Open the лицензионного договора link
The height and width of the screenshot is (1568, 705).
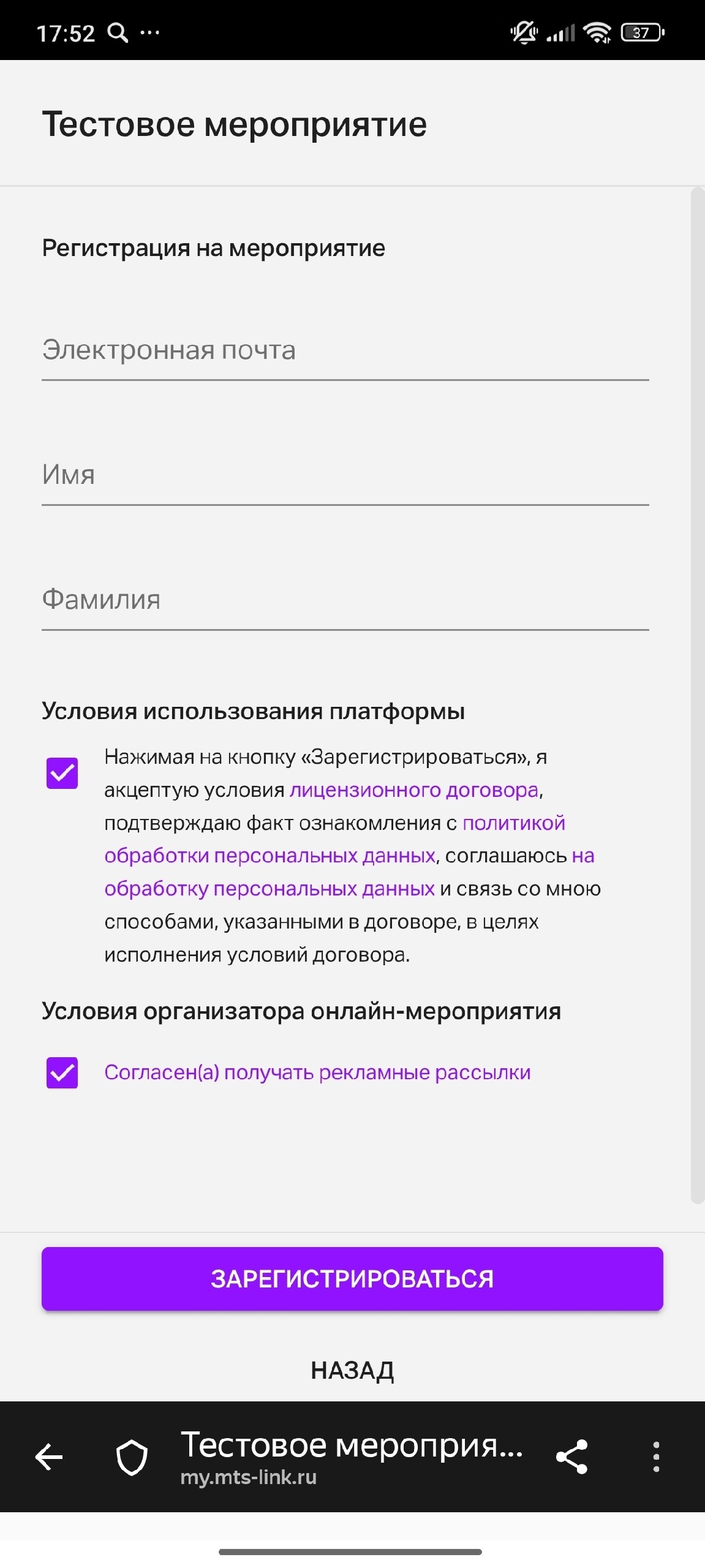pos(414,790)
